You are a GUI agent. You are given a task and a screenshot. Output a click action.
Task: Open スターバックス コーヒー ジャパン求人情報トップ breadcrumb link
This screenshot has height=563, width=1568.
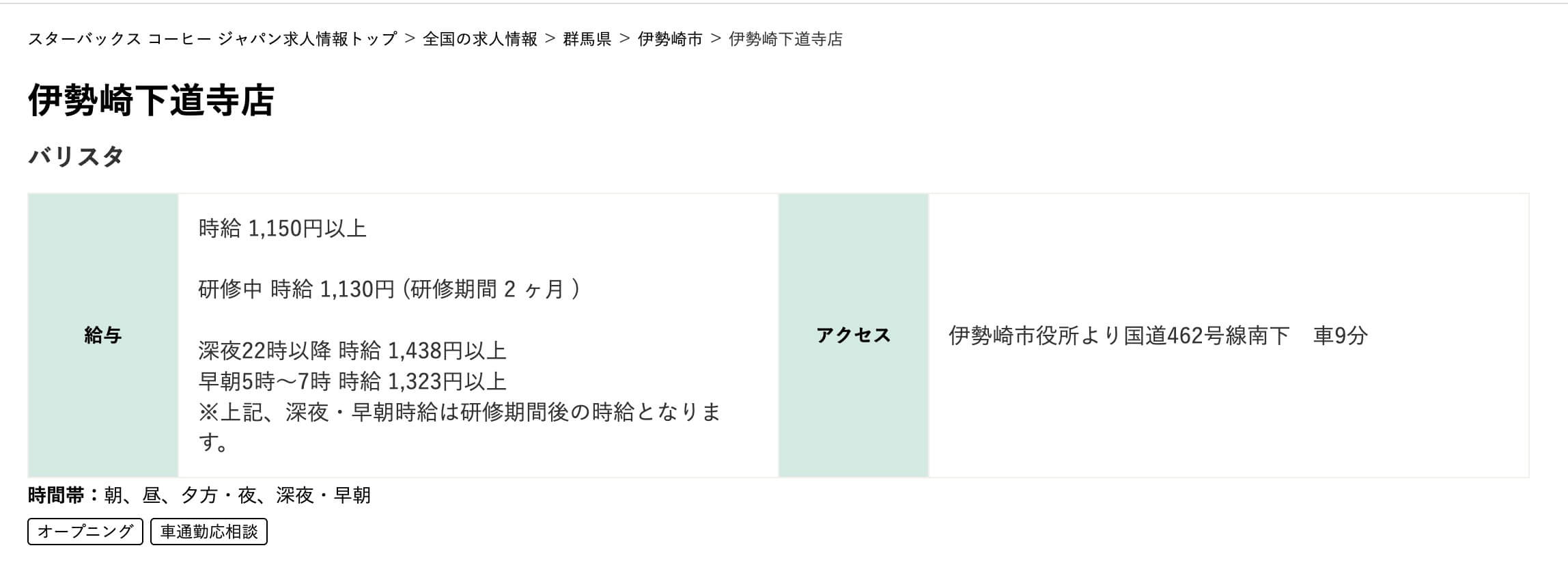[212, 39]
